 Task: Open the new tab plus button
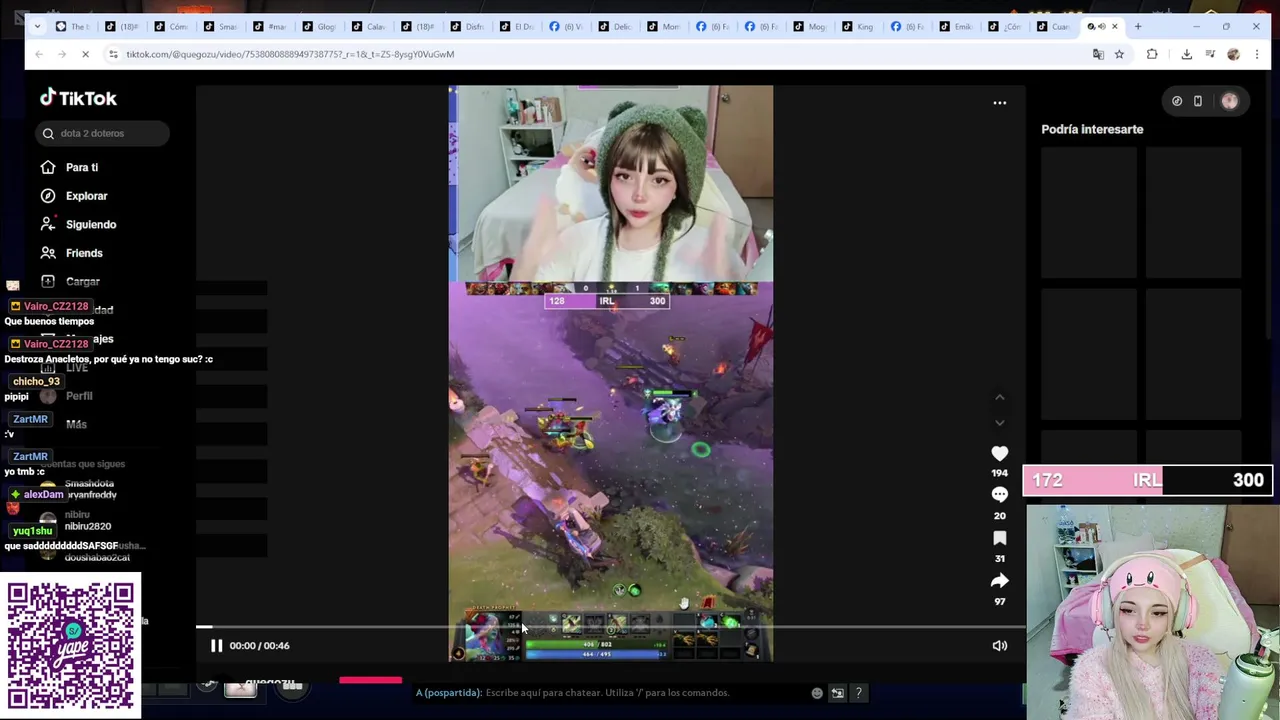click(1137, 26)
